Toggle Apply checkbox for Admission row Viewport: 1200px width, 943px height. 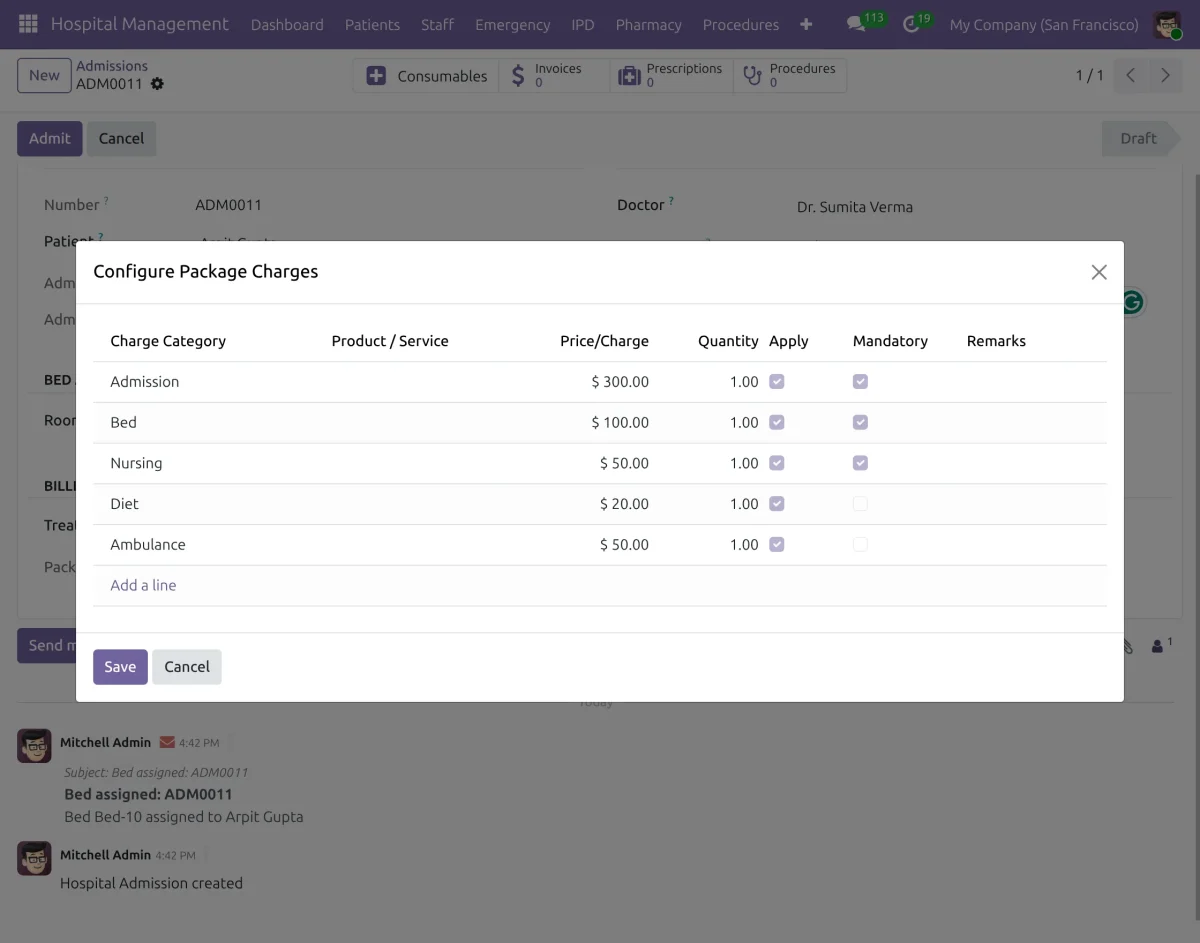(777, 382)
